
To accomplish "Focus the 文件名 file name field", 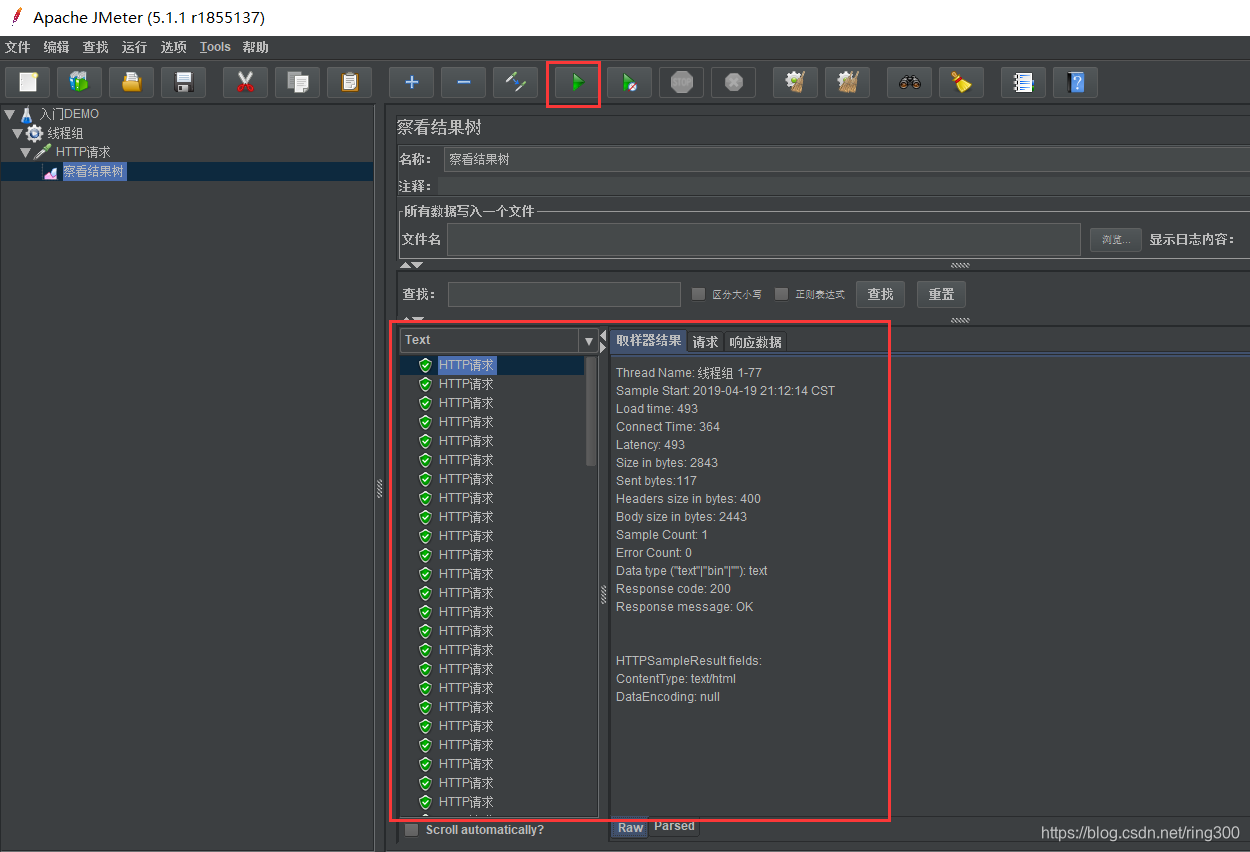I will 764,239.
